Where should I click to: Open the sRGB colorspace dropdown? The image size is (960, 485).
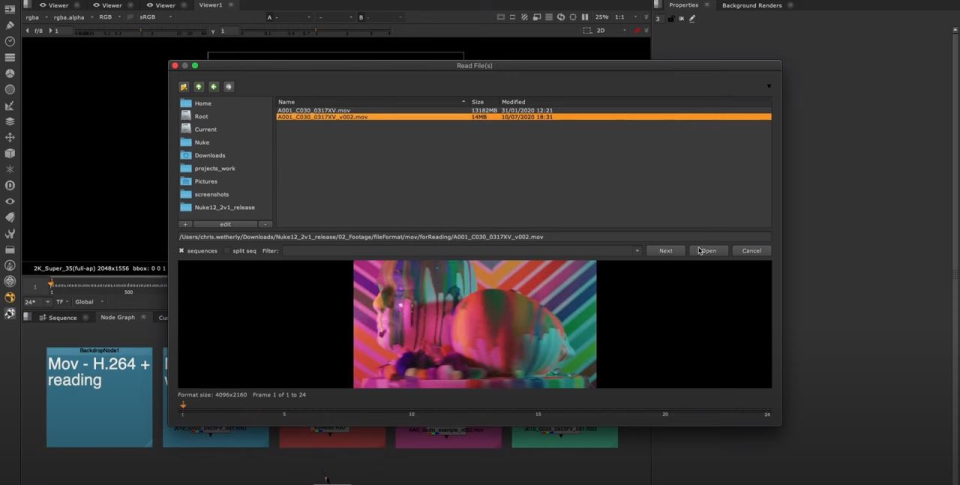(150, 17)
